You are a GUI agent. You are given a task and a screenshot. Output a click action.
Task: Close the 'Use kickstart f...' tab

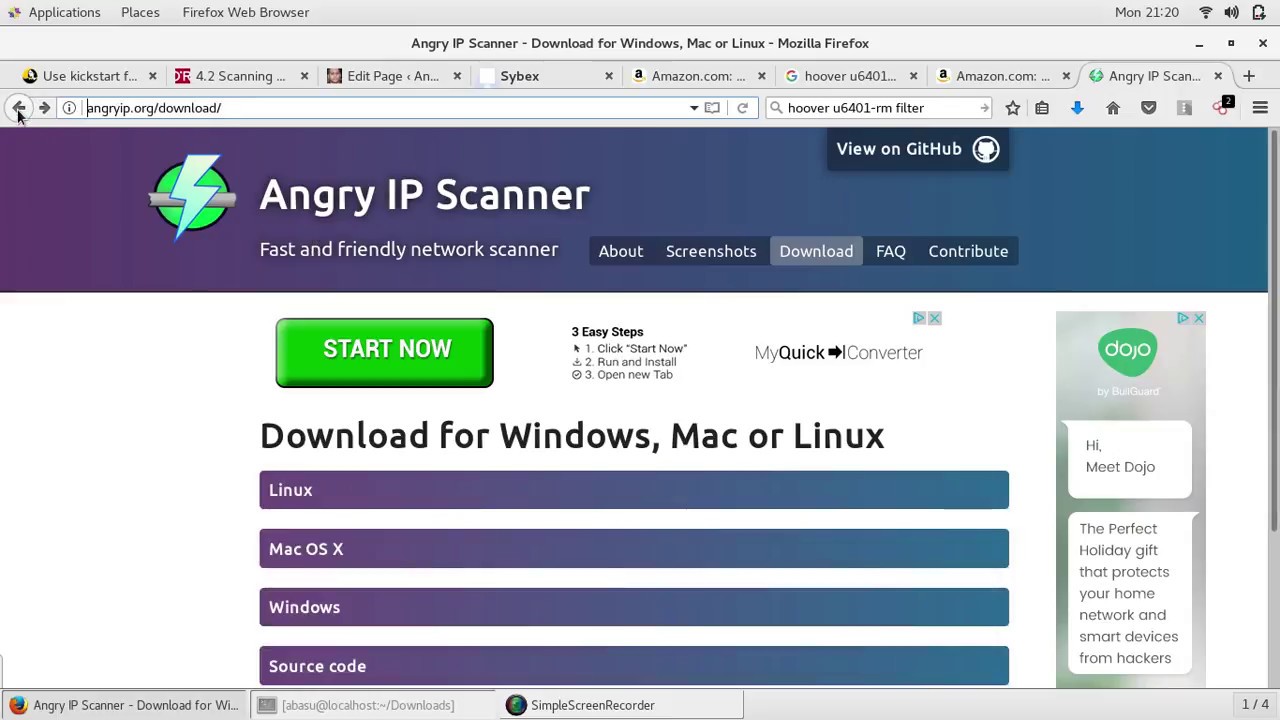pos(152,76)
